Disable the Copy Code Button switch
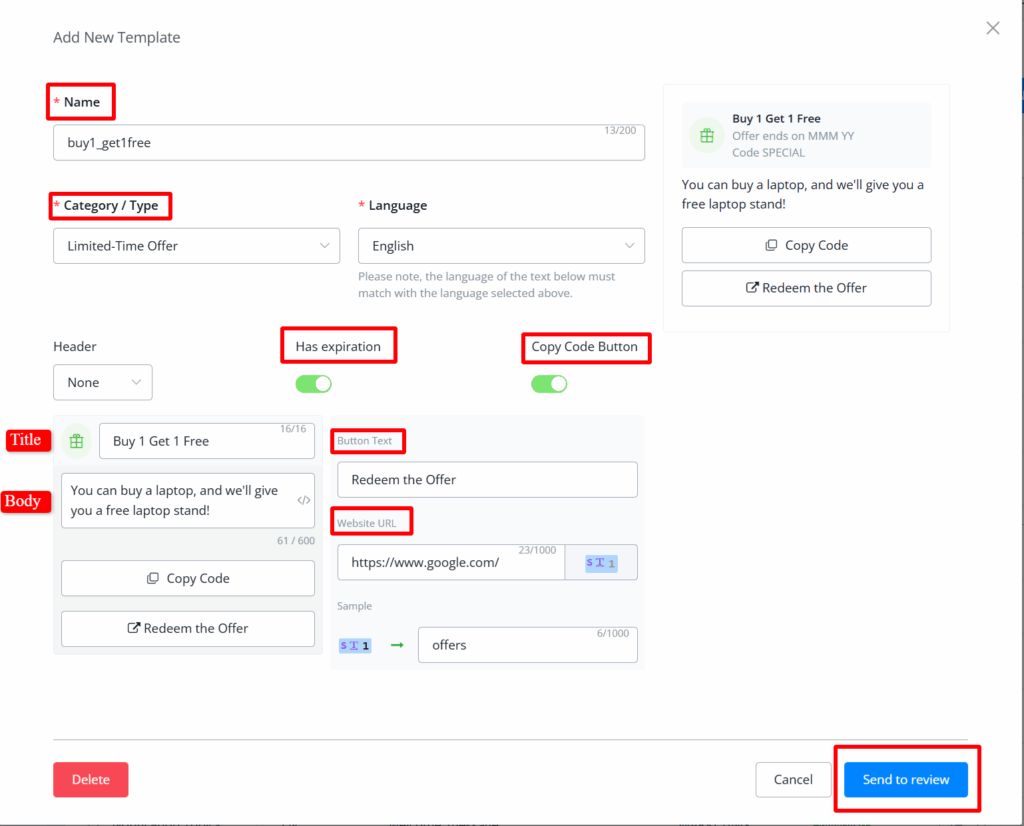The image size is (1024, 826). (x=549, y=383)
